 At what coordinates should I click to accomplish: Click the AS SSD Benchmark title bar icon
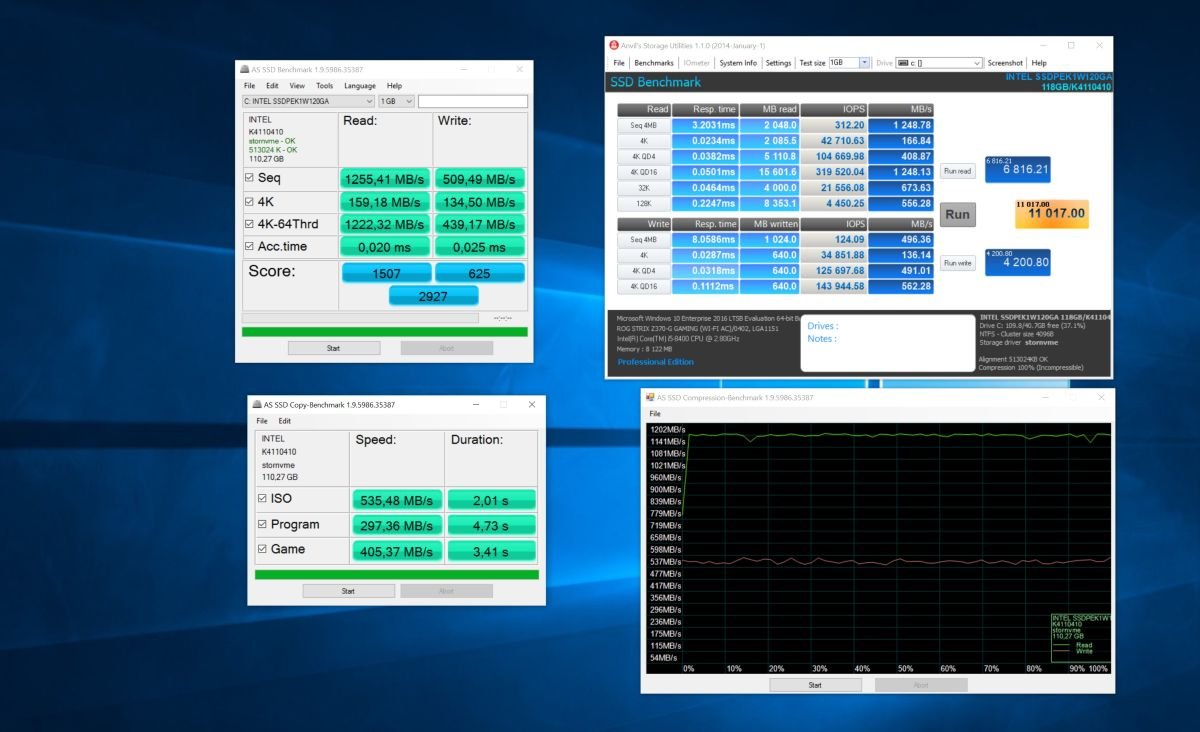point(243,70)
